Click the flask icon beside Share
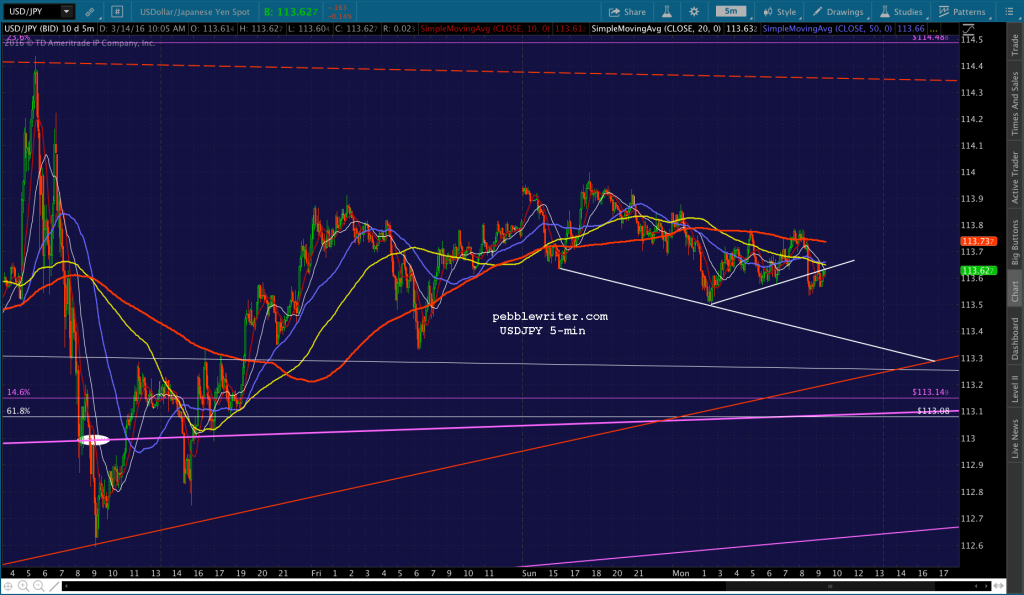 tap(667, 12)
